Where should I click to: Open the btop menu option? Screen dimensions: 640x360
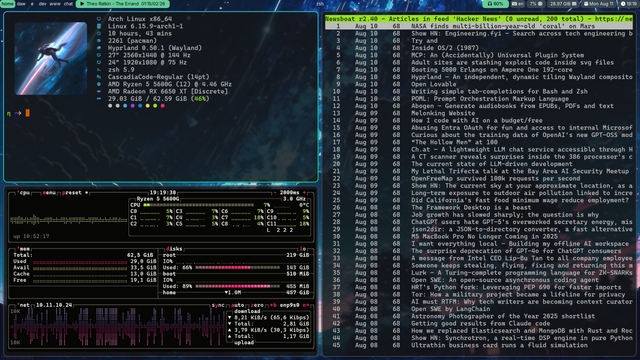49,193
